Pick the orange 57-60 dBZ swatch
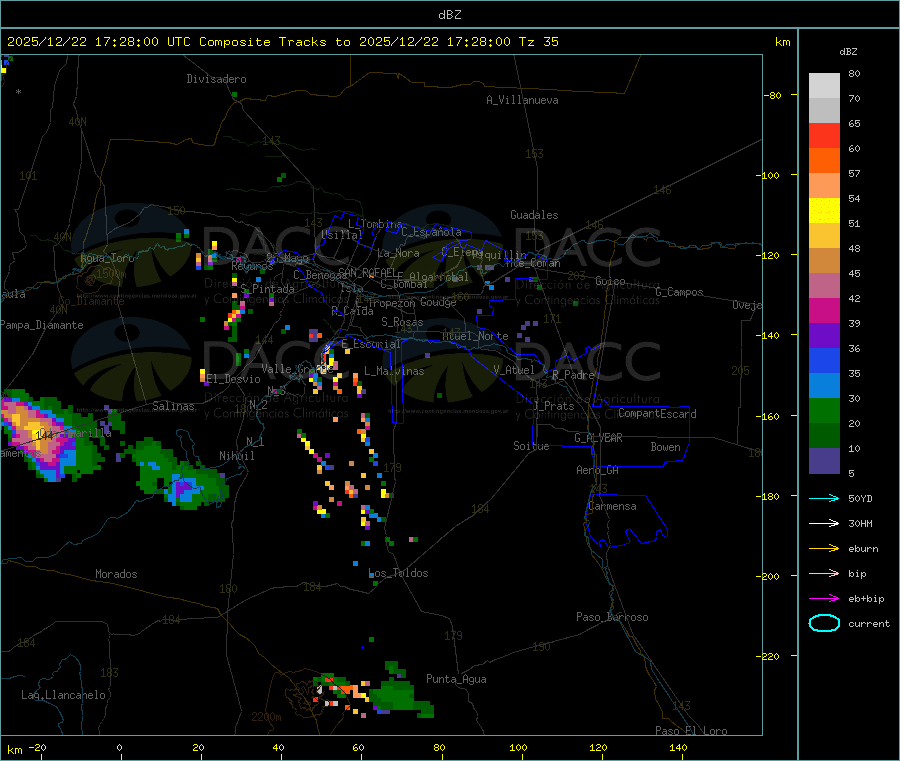900x761 pixels. click(824, 161)
